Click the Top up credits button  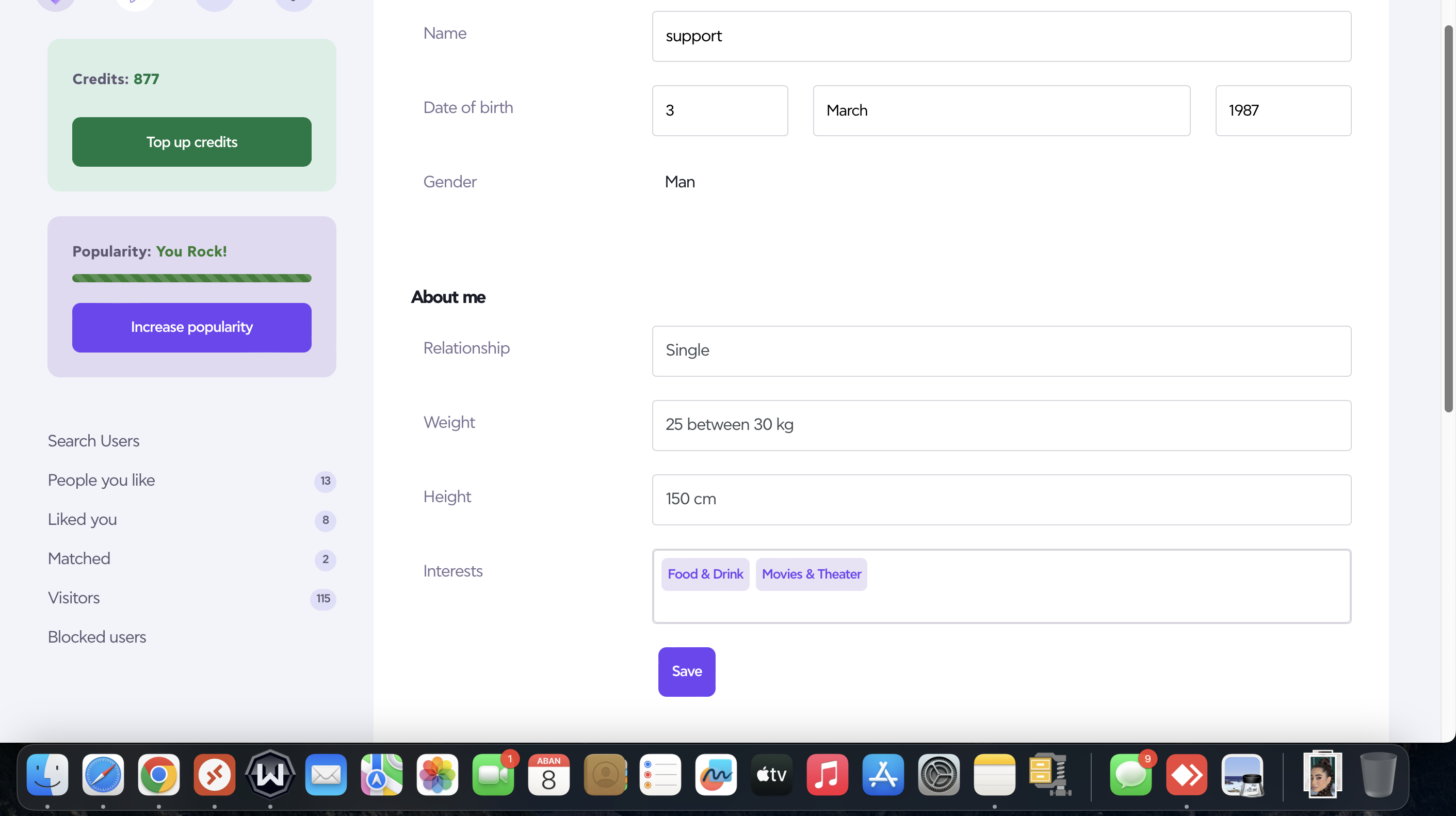pos(191,142)
